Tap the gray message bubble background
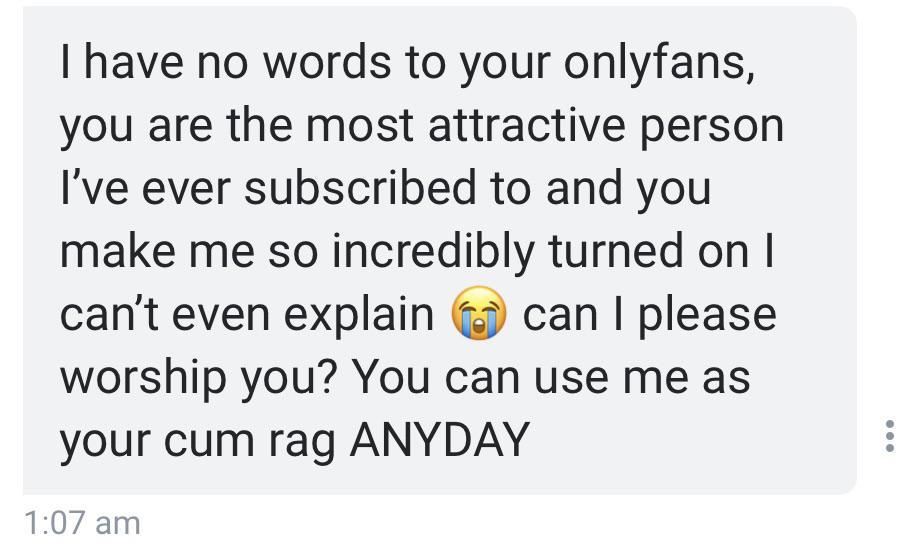The image size is (908, 551). point(440,250)
